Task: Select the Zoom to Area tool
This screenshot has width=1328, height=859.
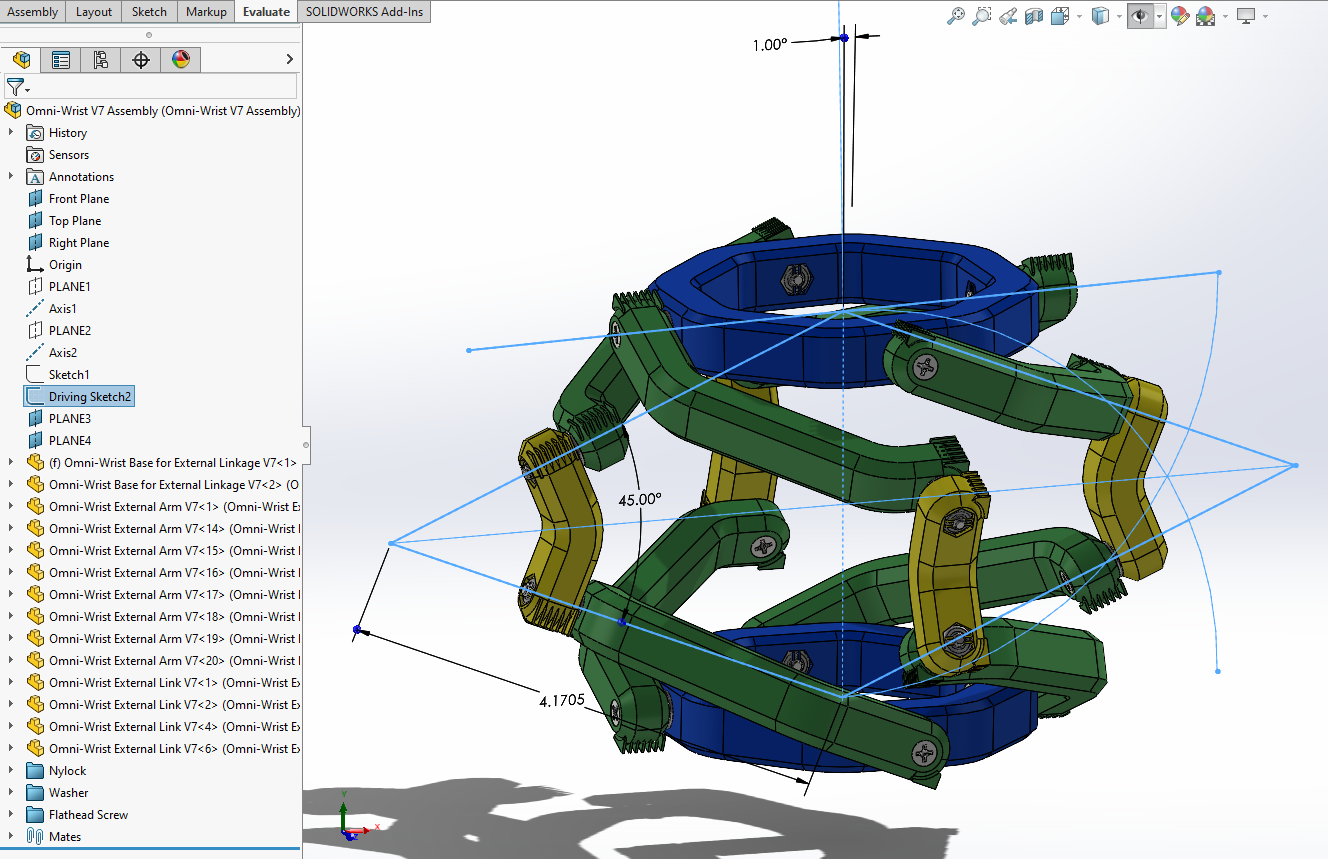Action: point(982,15)
